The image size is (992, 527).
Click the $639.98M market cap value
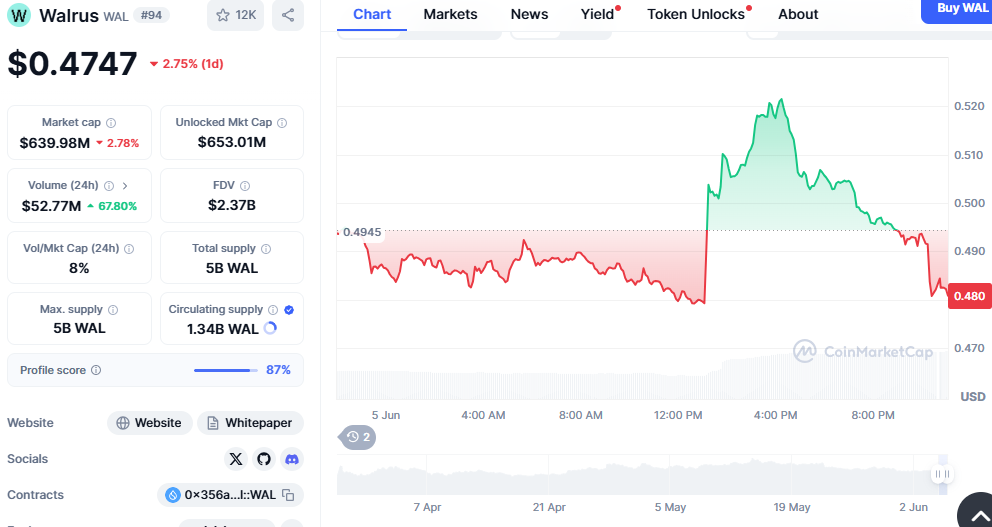54,143
